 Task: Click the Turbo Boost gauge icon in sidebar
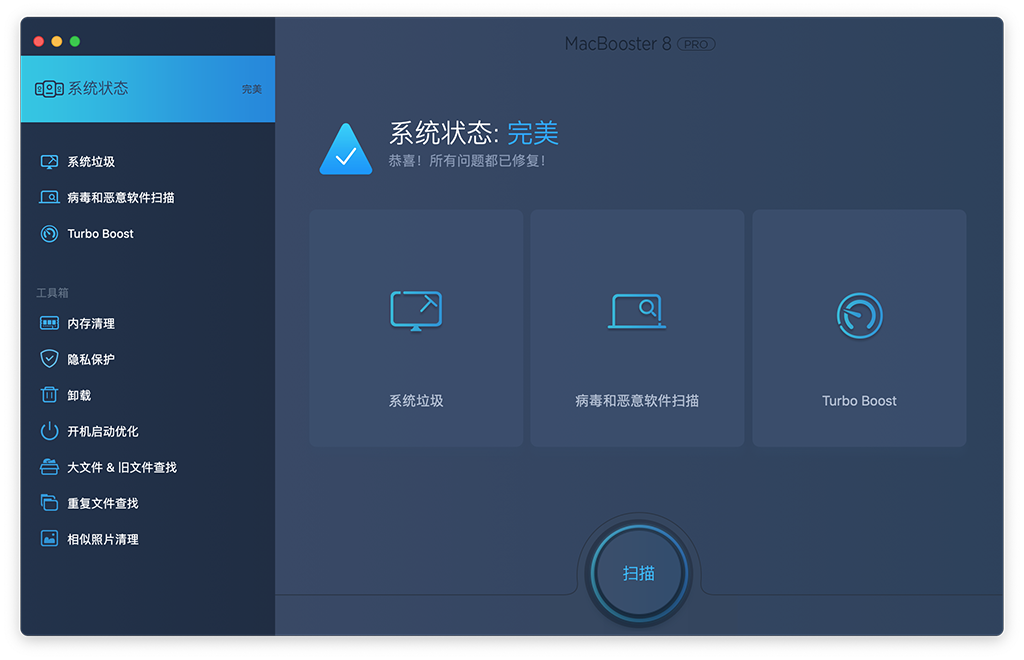click(49, 234)
